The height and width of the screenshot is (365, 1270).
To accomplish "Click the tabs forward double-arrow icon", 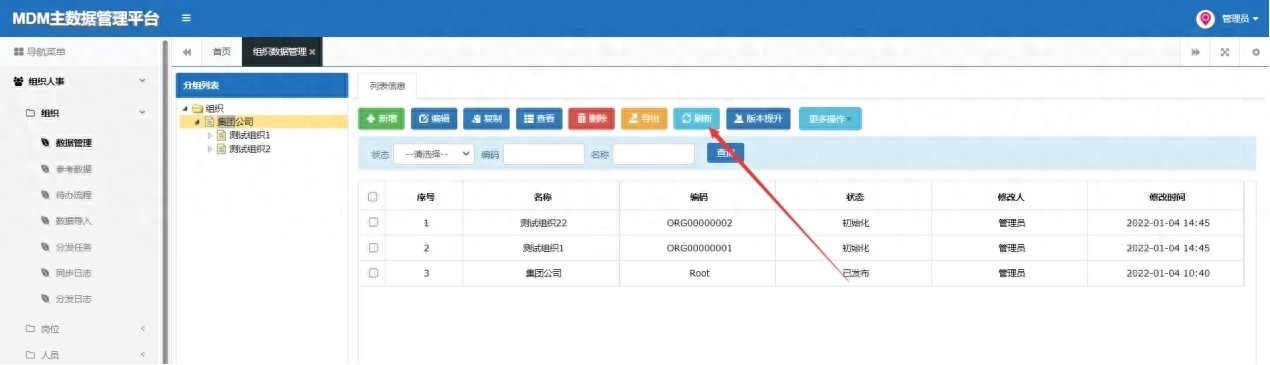I will click(1196, 52).
